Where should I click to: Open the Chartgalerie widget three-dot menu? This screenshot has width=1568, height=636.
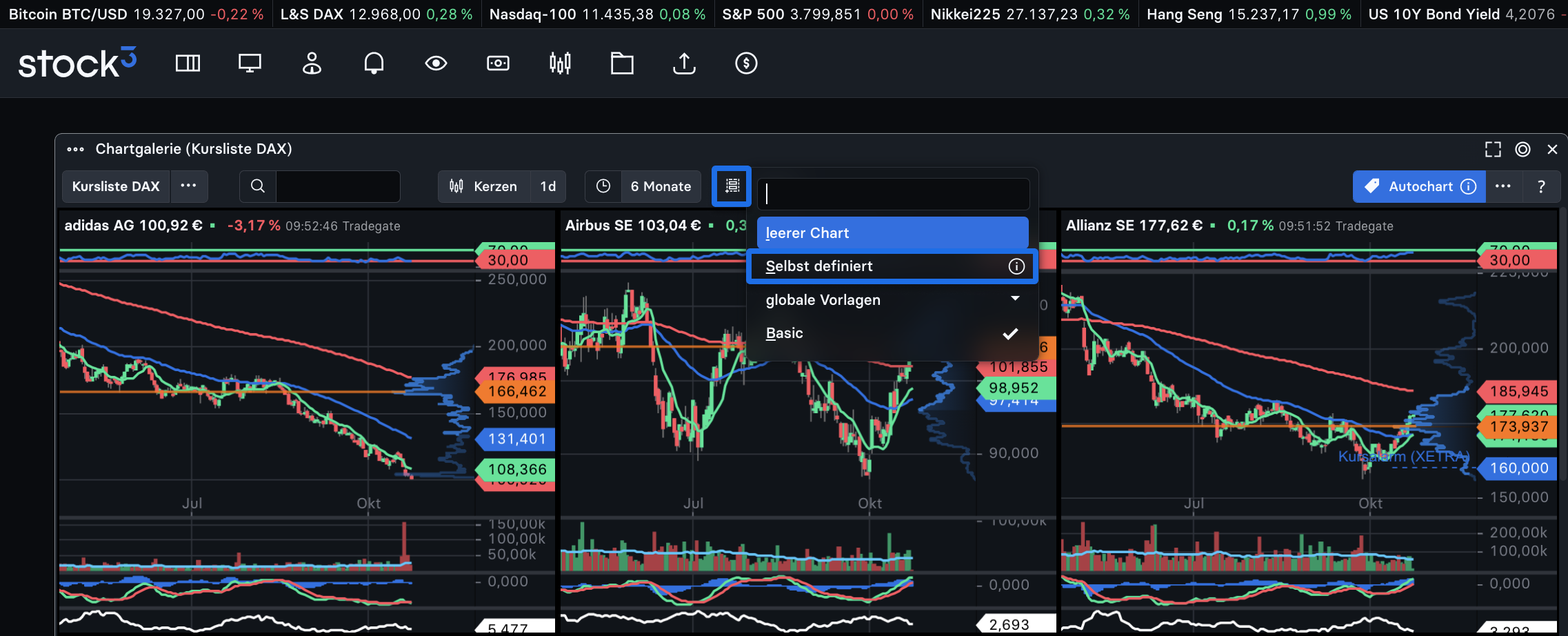click(75, 149)
